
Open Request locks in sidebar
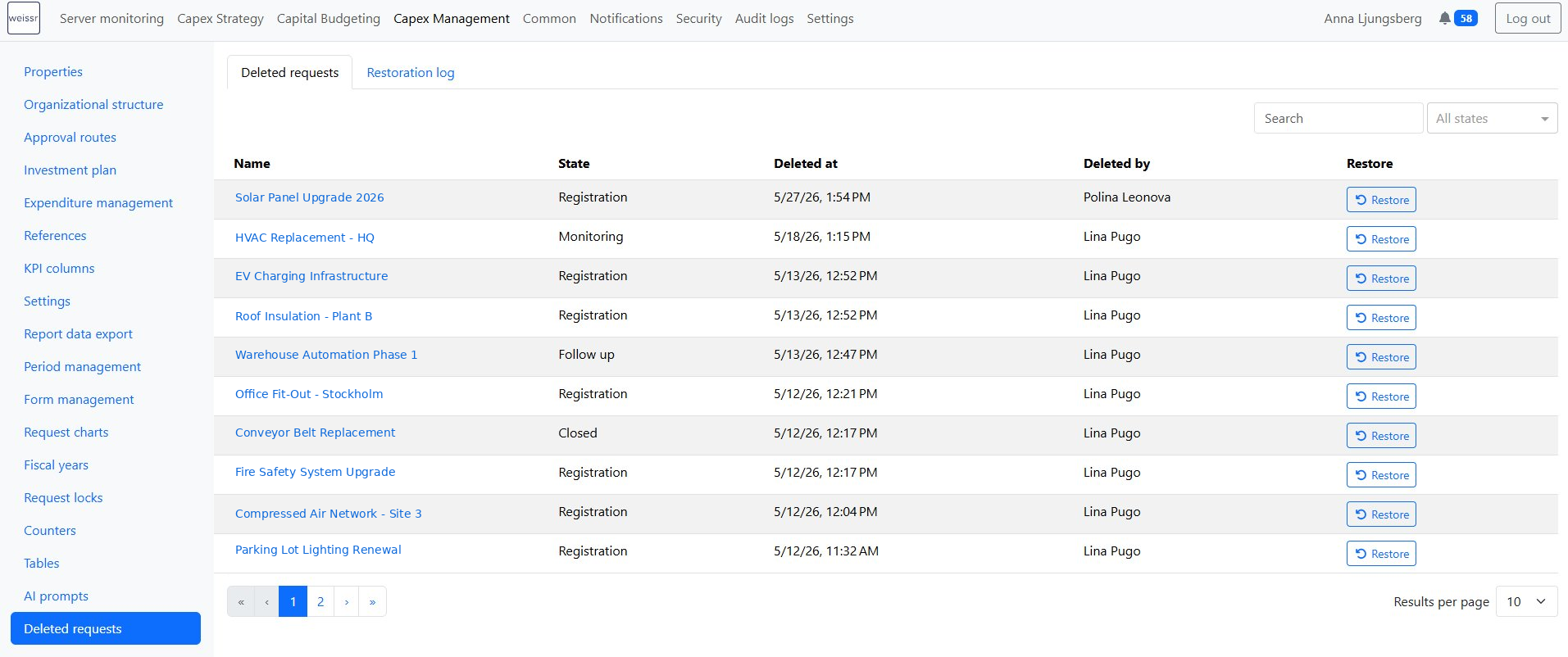coord(63,497)
